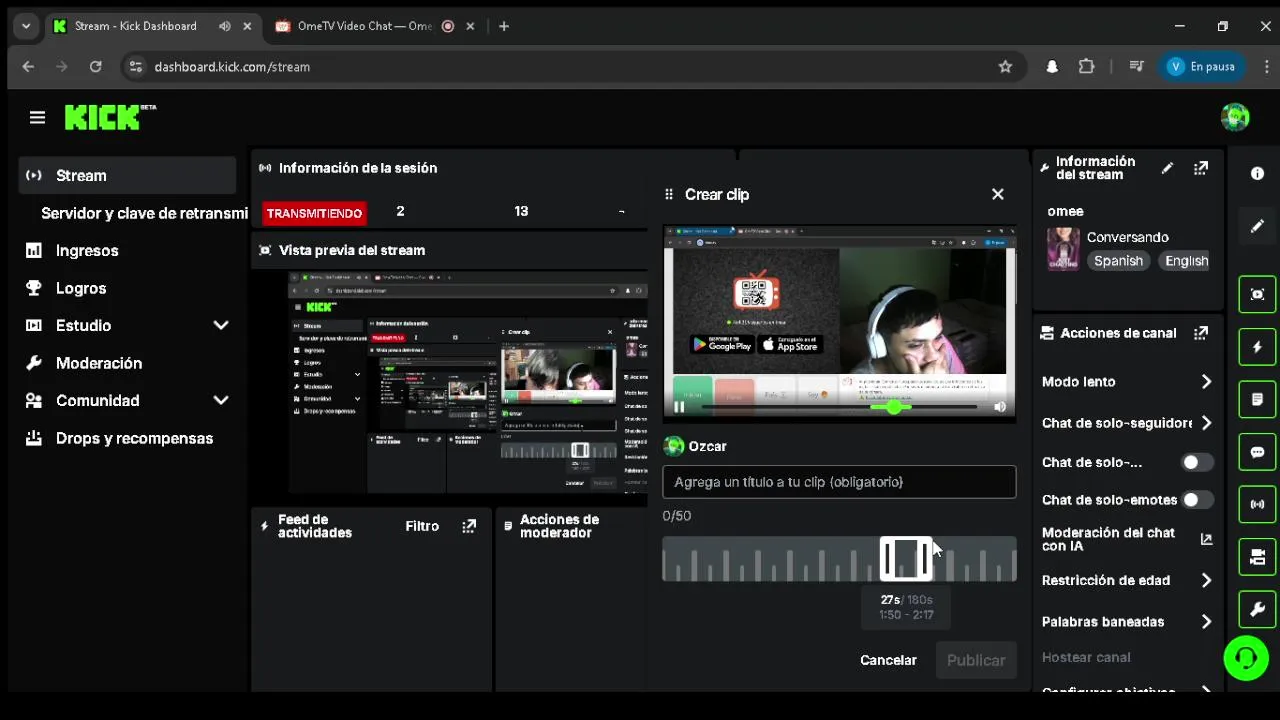Pop out the Feed de actividades panel

469,526
